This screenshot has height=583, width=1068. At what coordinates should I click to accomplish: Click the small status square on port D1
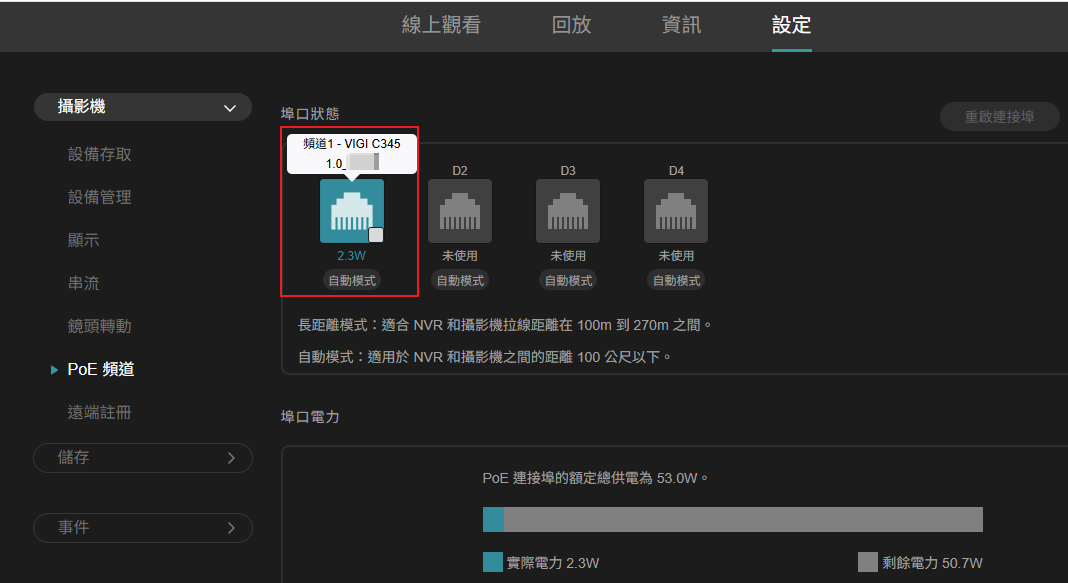[376, 235]
